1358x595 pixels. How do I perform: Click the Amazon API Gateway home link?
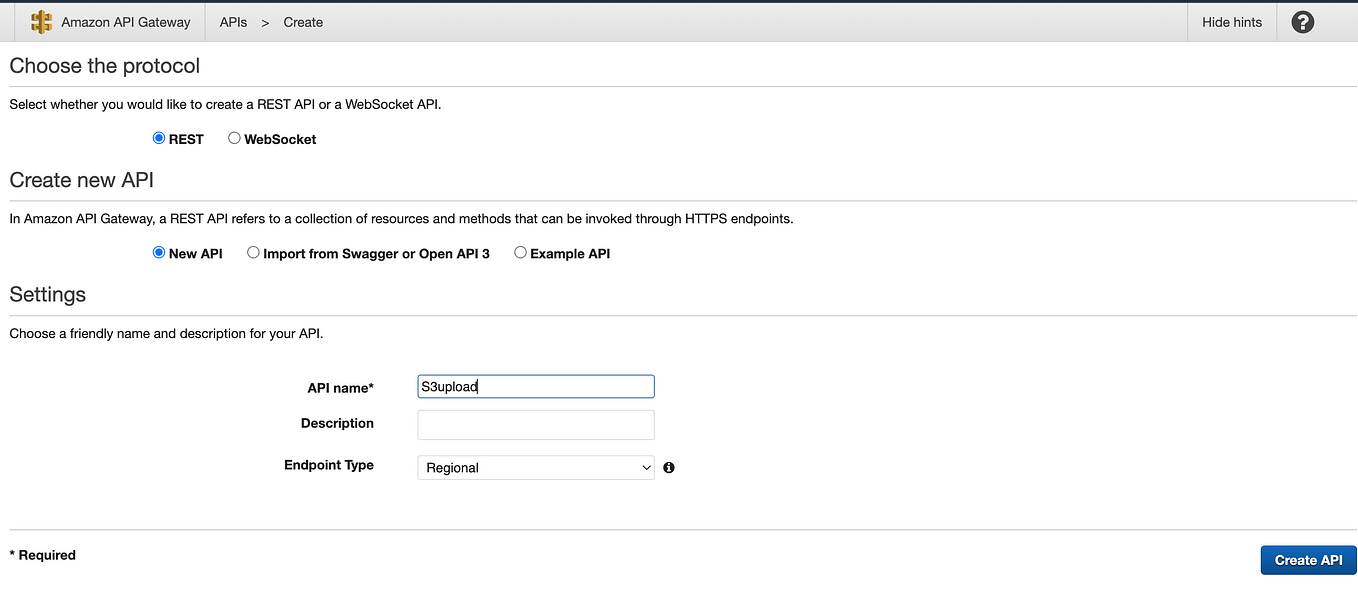(x=127, y=22)
